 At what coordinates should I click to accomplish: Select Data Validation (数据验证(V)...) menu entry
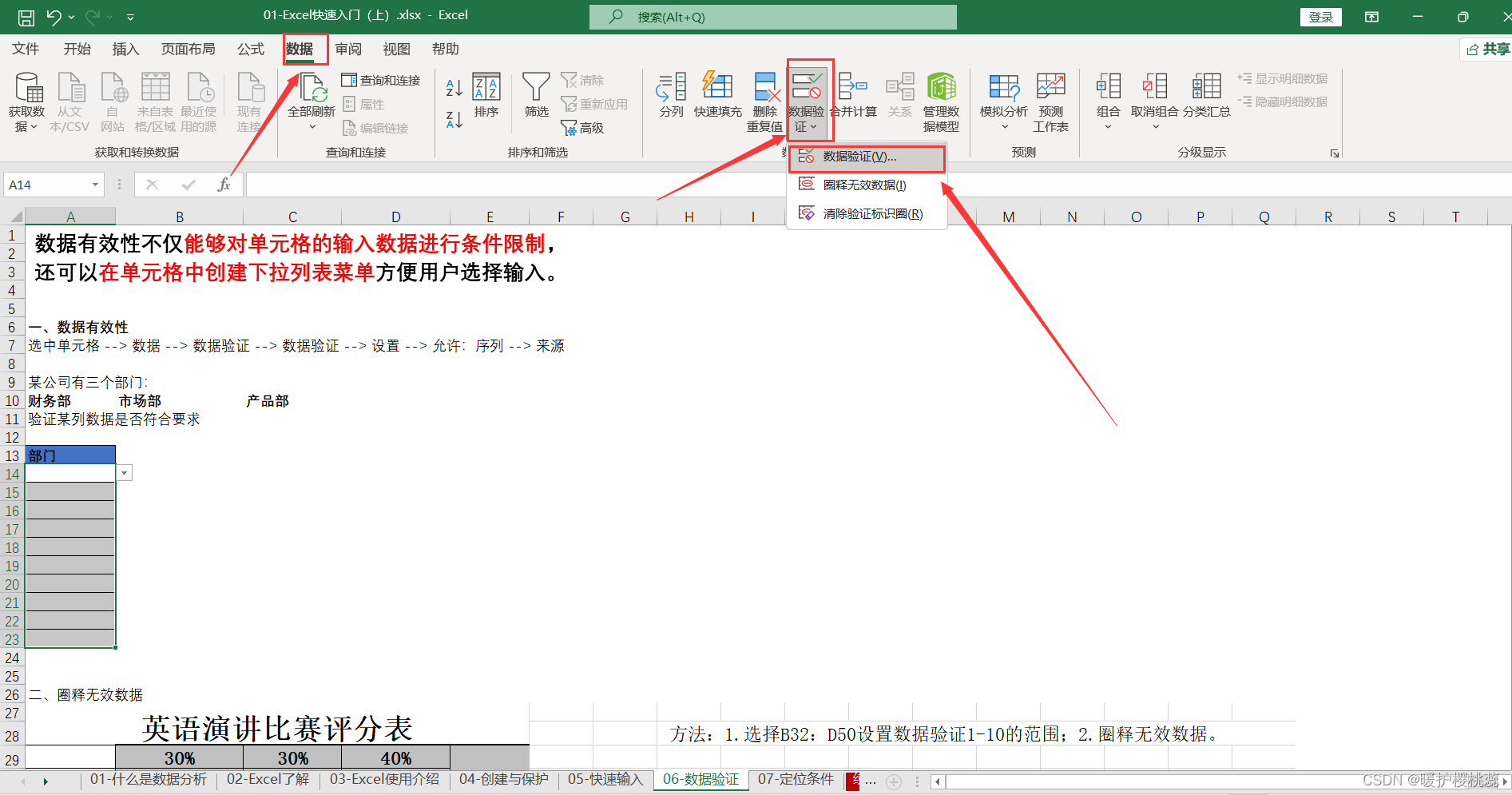click(867, 157)
